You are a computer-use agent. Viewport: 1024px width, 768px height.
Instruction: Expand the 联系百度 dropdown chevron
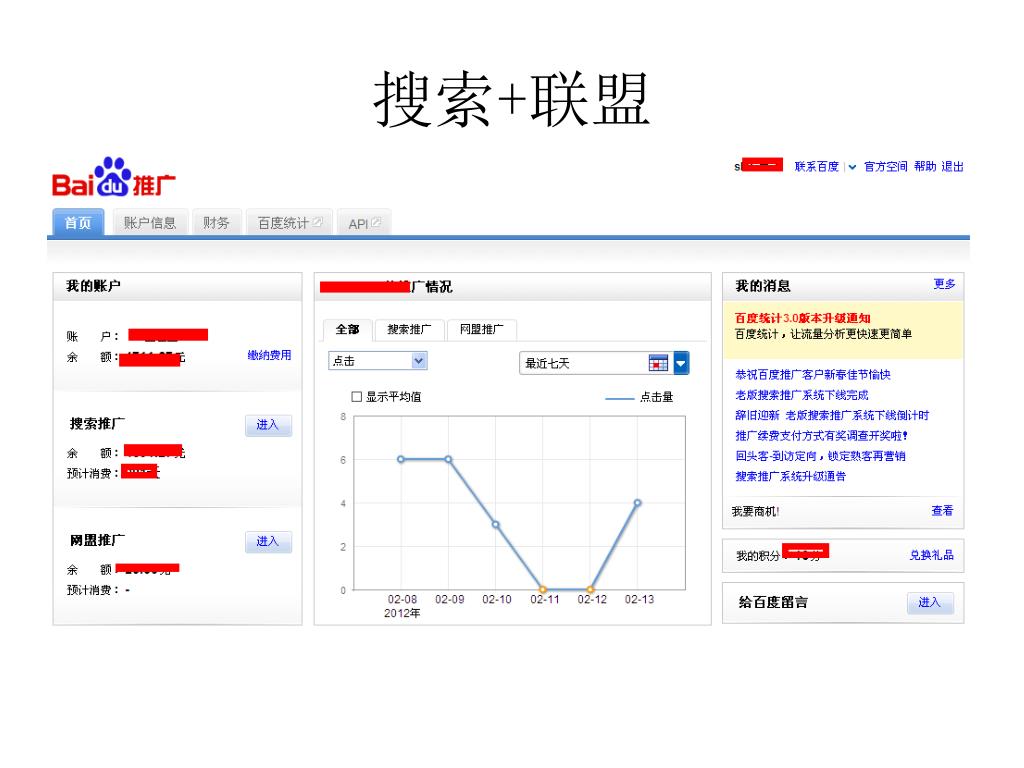(x=852, y=167)
